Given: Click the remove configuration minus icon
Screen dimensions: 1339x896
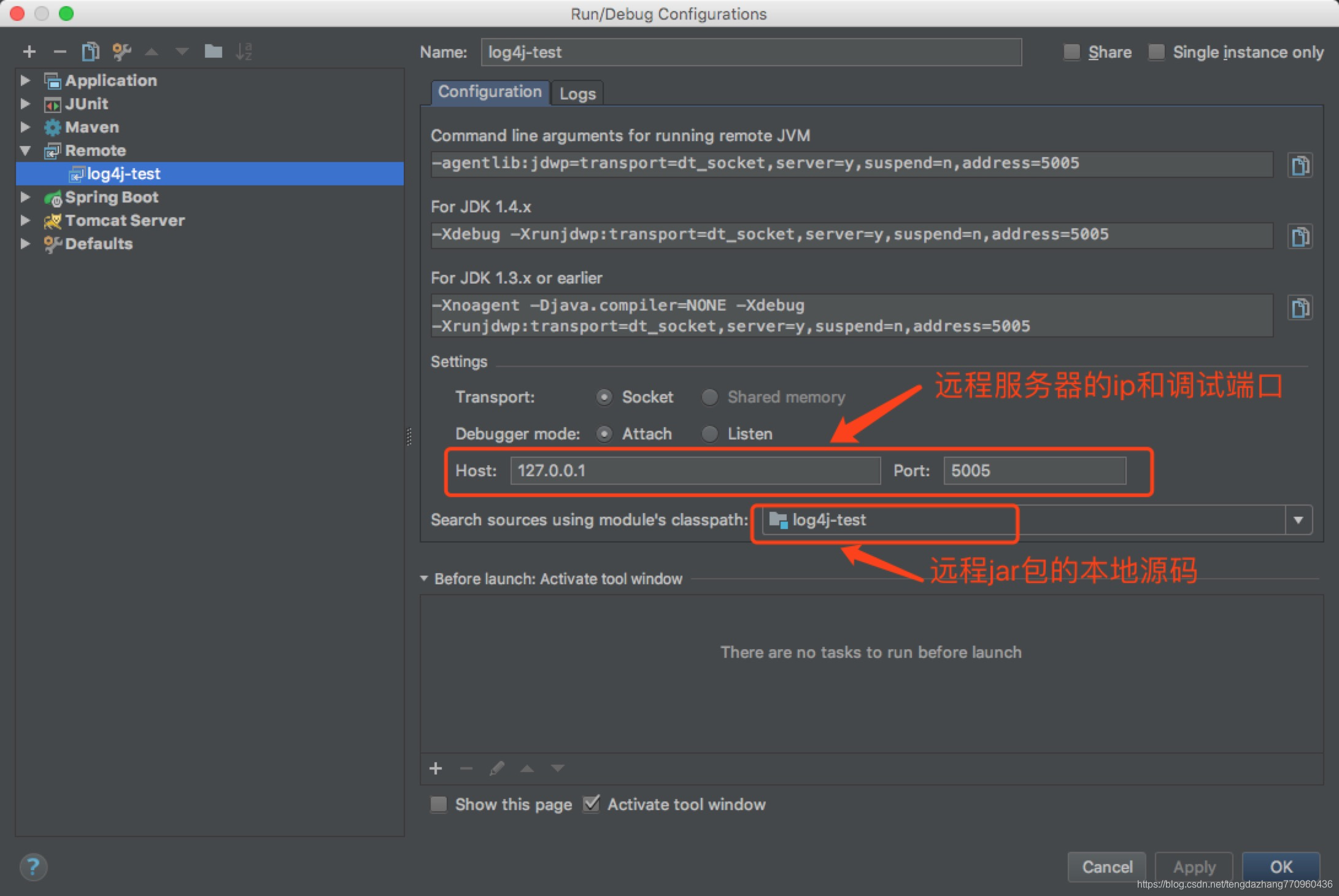Looking at the screenshot, I should (60, 52).
